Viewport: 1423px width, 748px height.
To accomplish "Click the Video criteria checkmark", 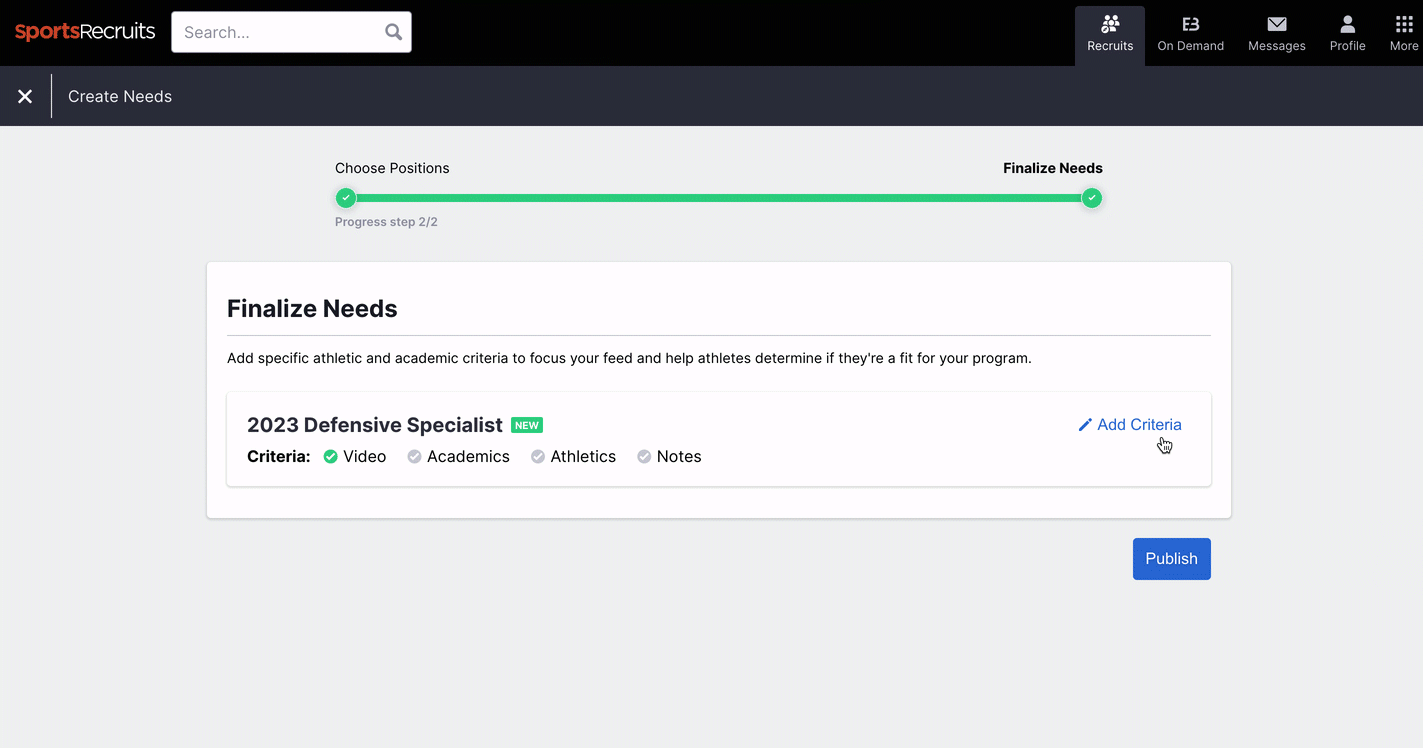I will point(331,457).
